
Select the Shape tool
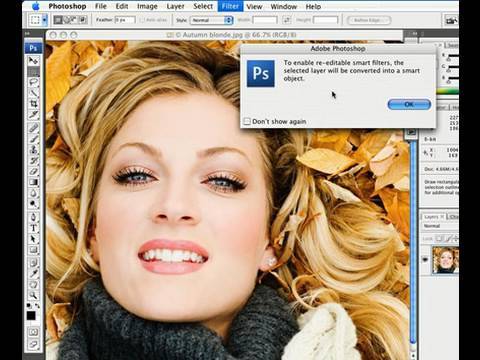point(33,250)
